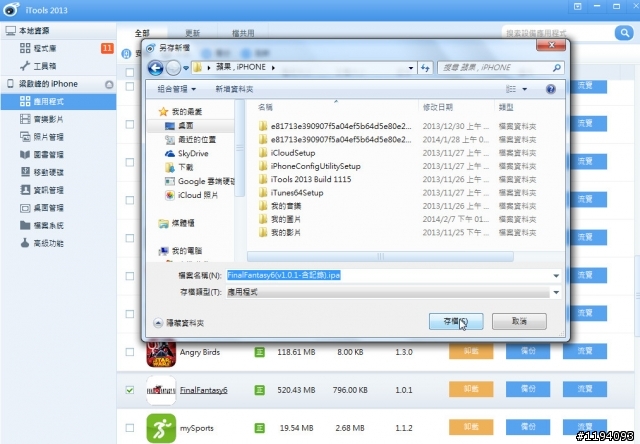Click the mySports app icon
Viewport: 640px width, 444px height.
tap(161, 428)
